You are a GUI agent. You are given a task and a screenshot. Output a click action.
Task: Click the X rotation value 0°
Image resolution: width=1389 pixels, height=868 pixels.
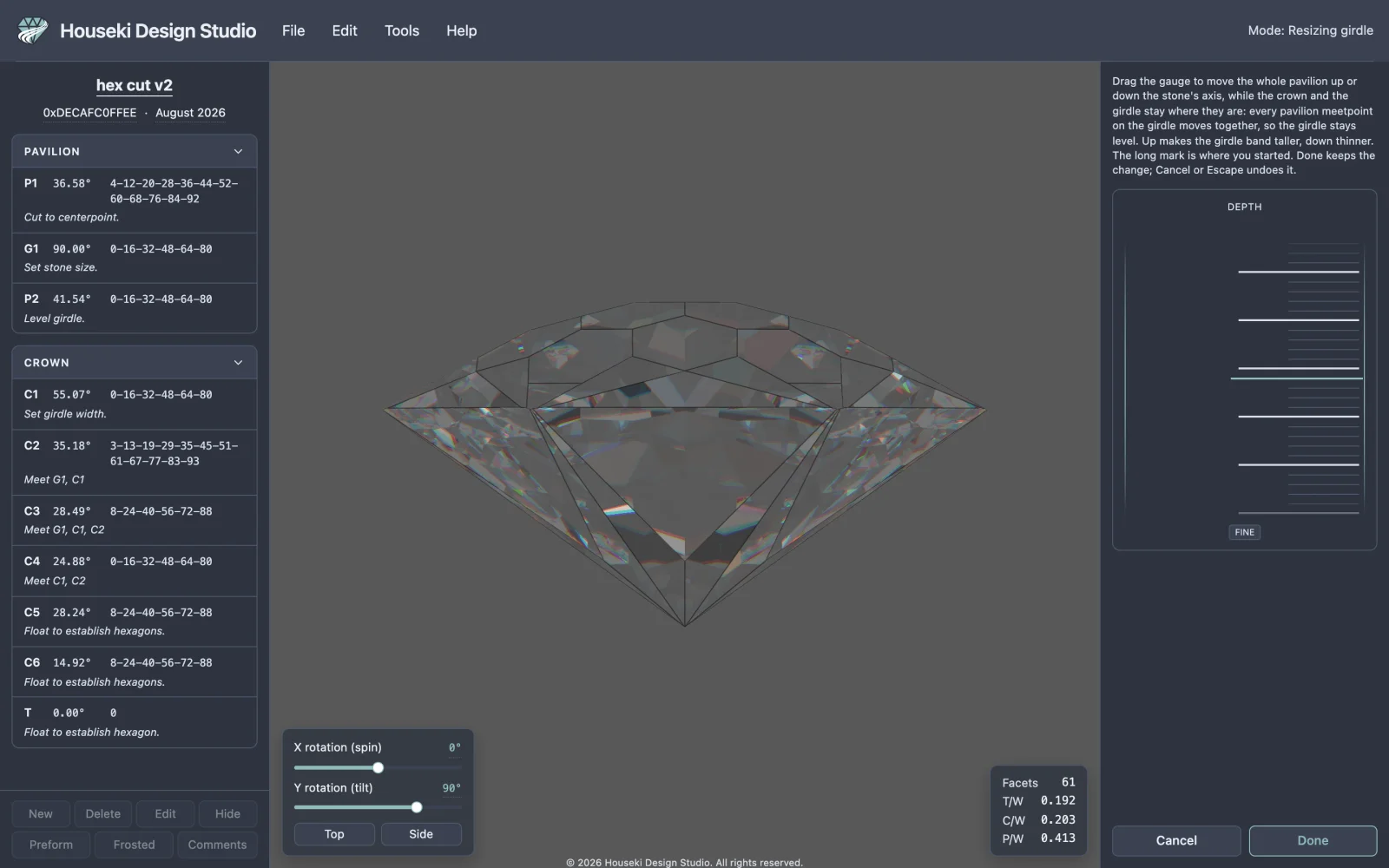[x=454, y=747]
